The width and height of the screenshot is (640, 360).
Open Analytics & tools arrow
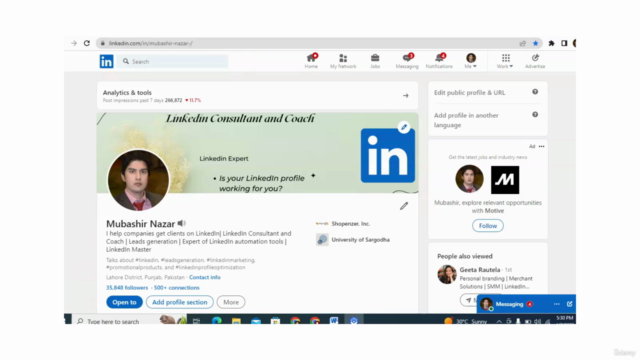click(x=406, y=96)
